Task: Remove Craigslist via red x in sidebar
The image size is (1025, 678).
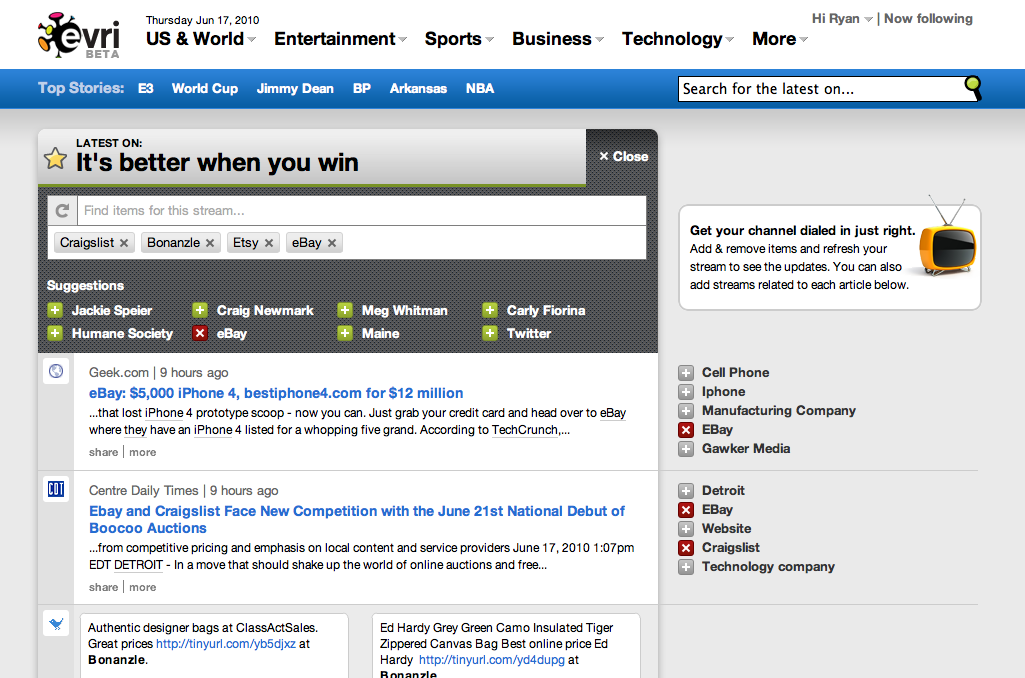Action: tap(686, 548)
